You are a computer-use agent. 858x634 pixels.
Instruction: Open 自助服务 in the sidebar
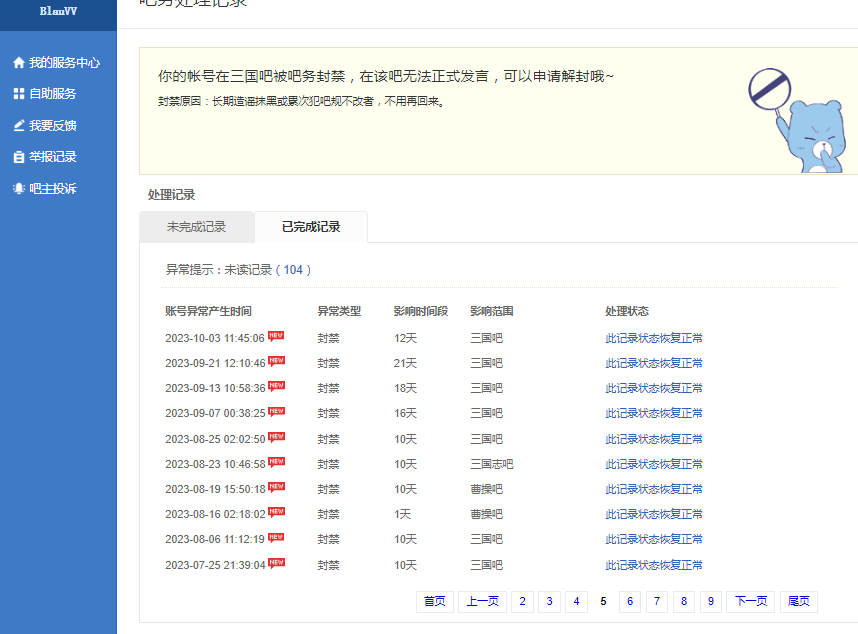[52, 94]
